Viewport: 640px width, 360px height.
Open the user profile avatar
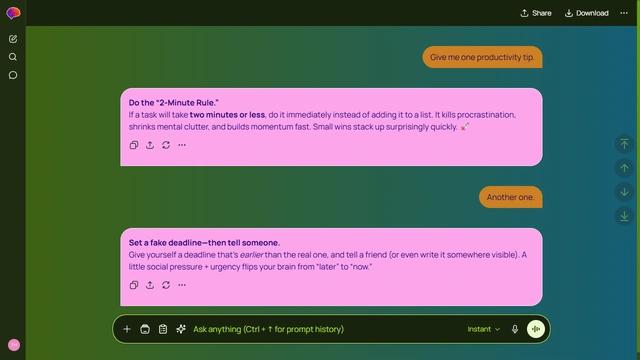[14, 345]
